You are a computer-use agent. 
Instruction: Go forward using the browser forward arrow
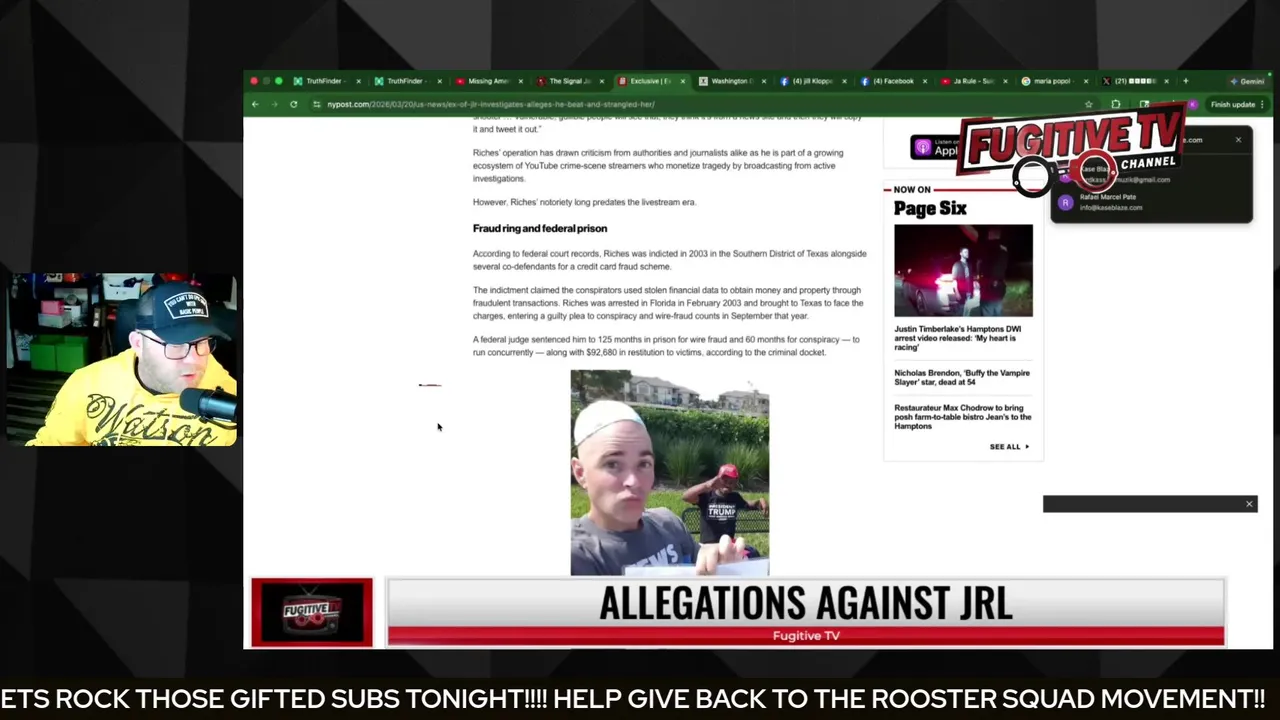(x=274, y=104)
